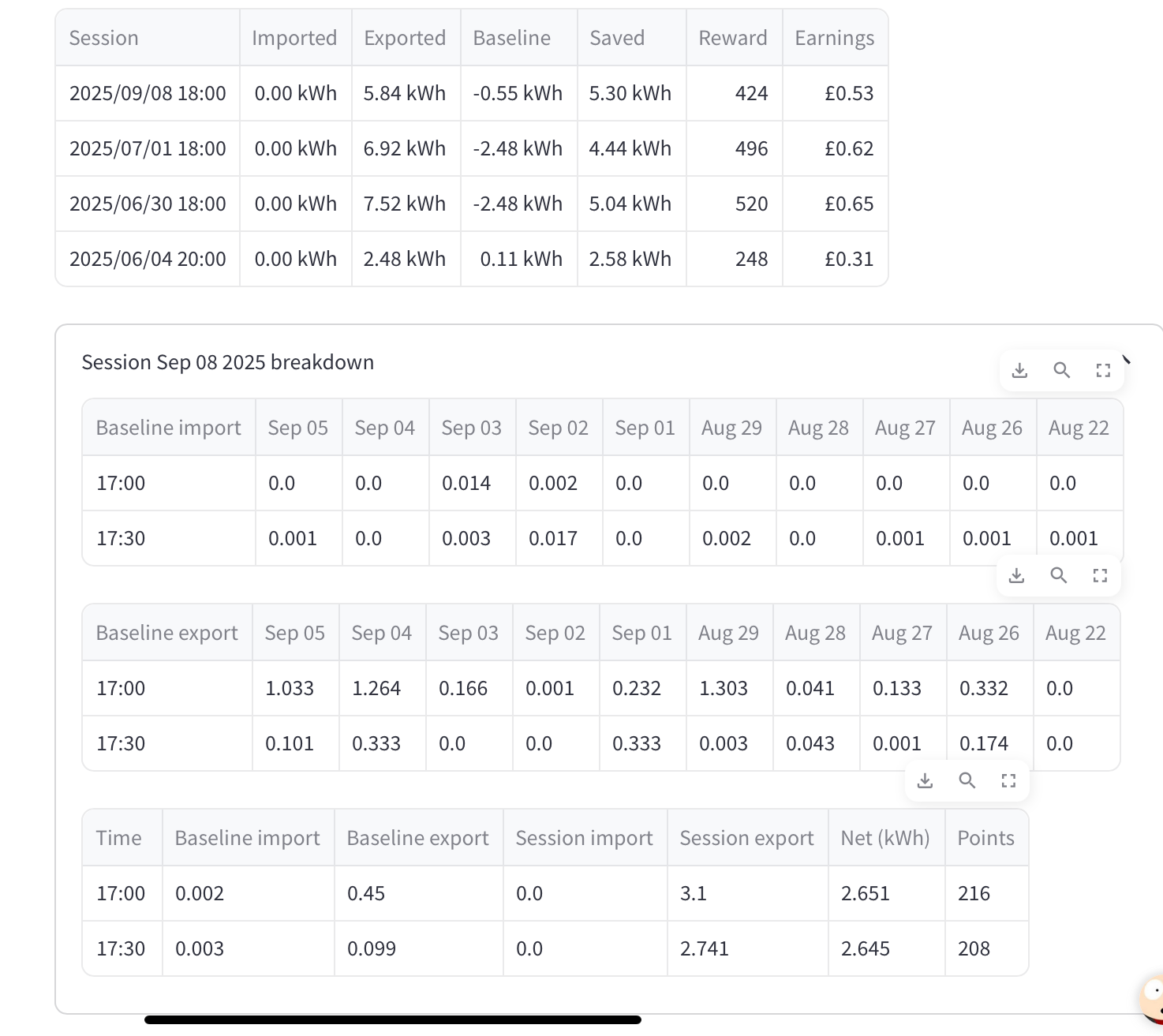Open search for the Baseline import table
Viewport: 1163px width, 1036px height.
tap(1061, 370)
